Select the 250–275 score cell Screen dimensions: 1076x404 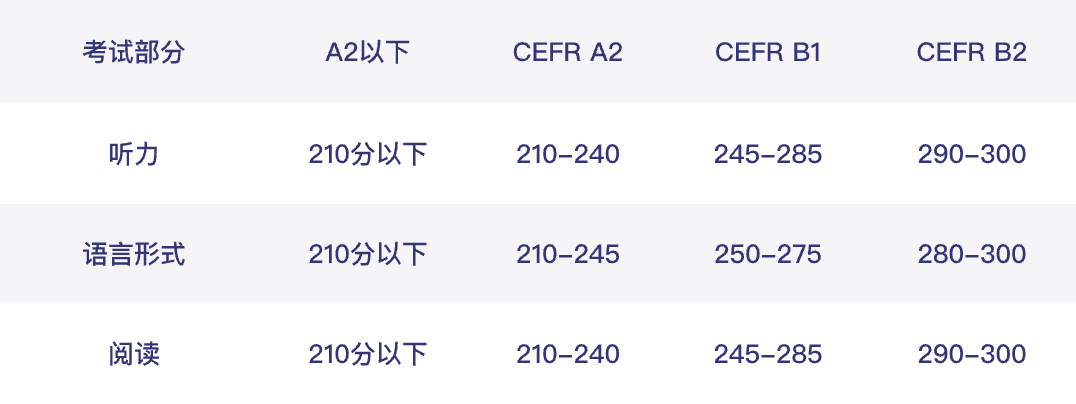click(768, 254)
